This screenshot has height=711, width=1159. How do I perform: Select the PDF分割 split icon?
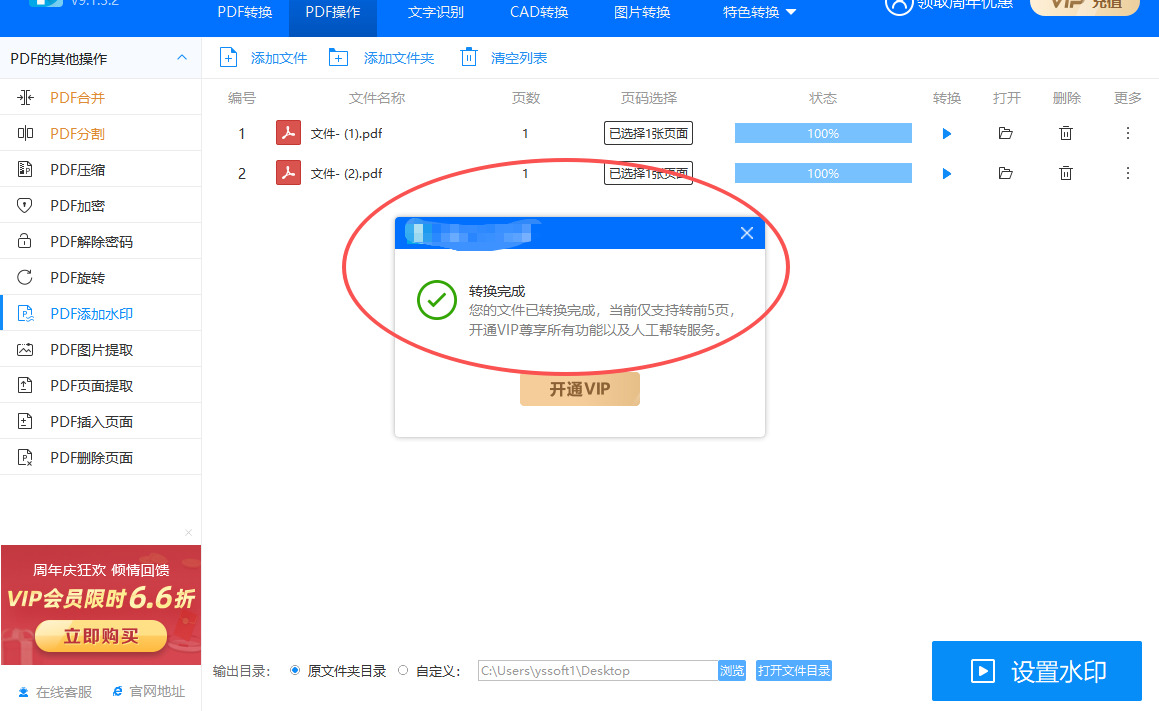pyautogui.click(x=25, y=133)
